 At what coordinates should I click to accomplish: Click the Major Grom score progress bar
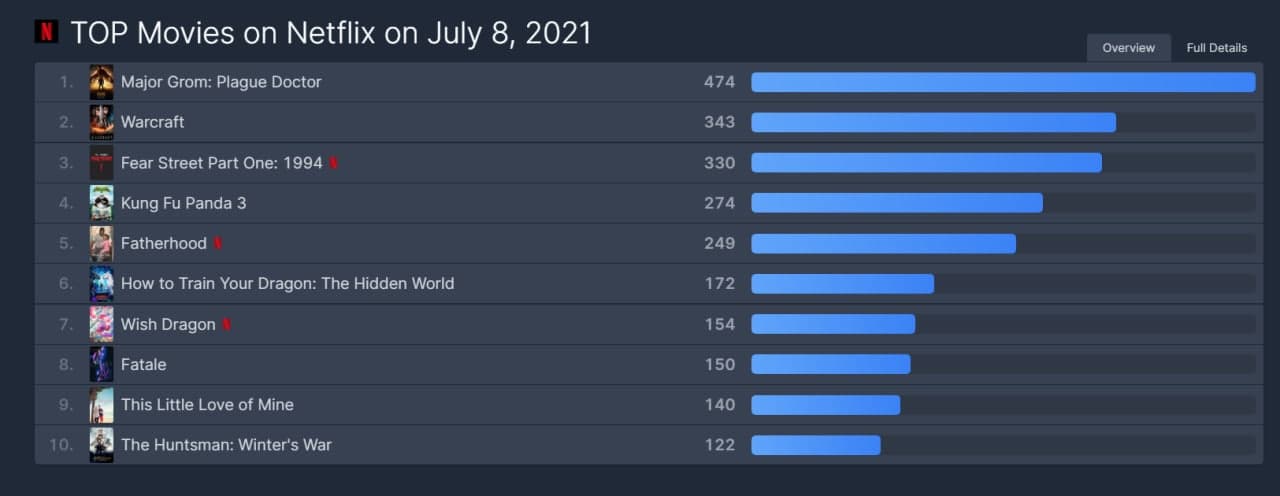click(1003, 82)
